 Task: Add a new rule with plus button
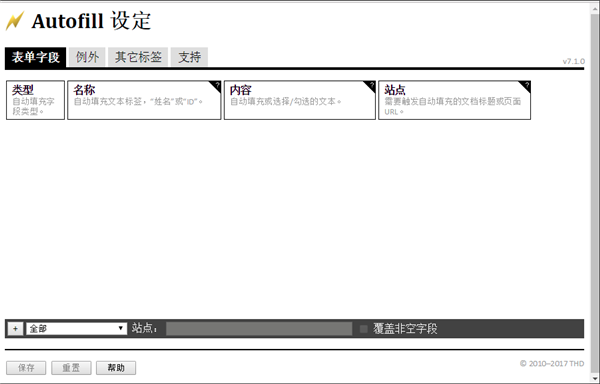pos(15,329)
